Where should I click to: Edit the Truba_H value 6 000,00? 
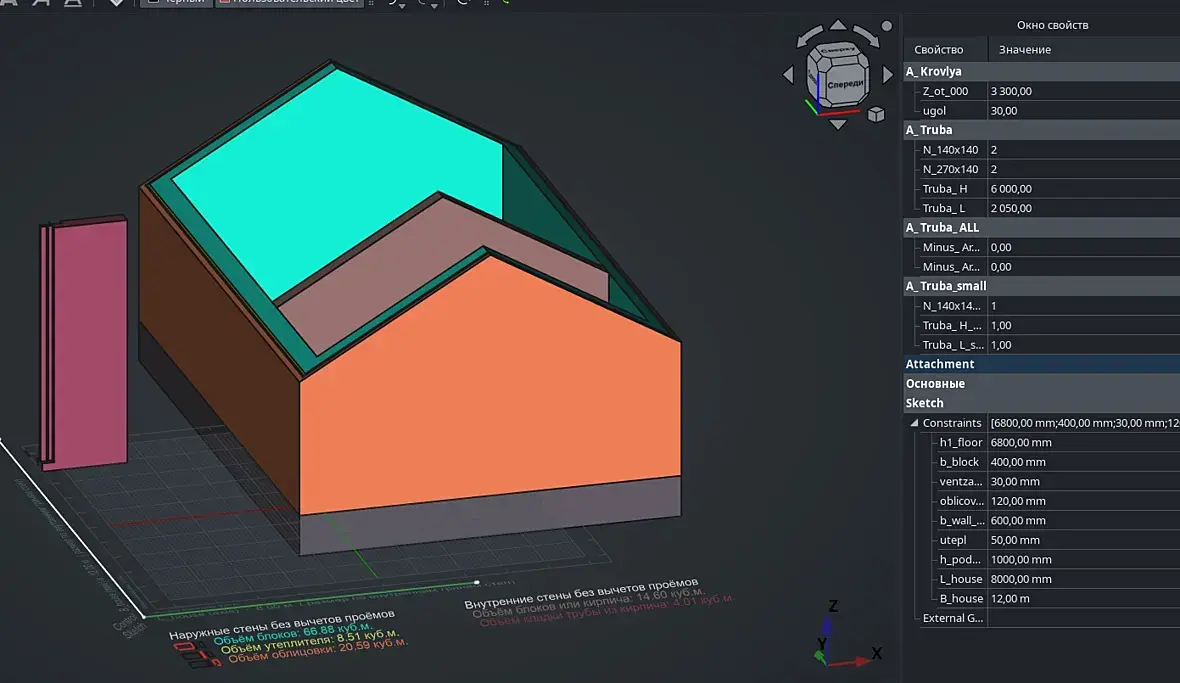pyautogui.click(x=1084, y=189)
